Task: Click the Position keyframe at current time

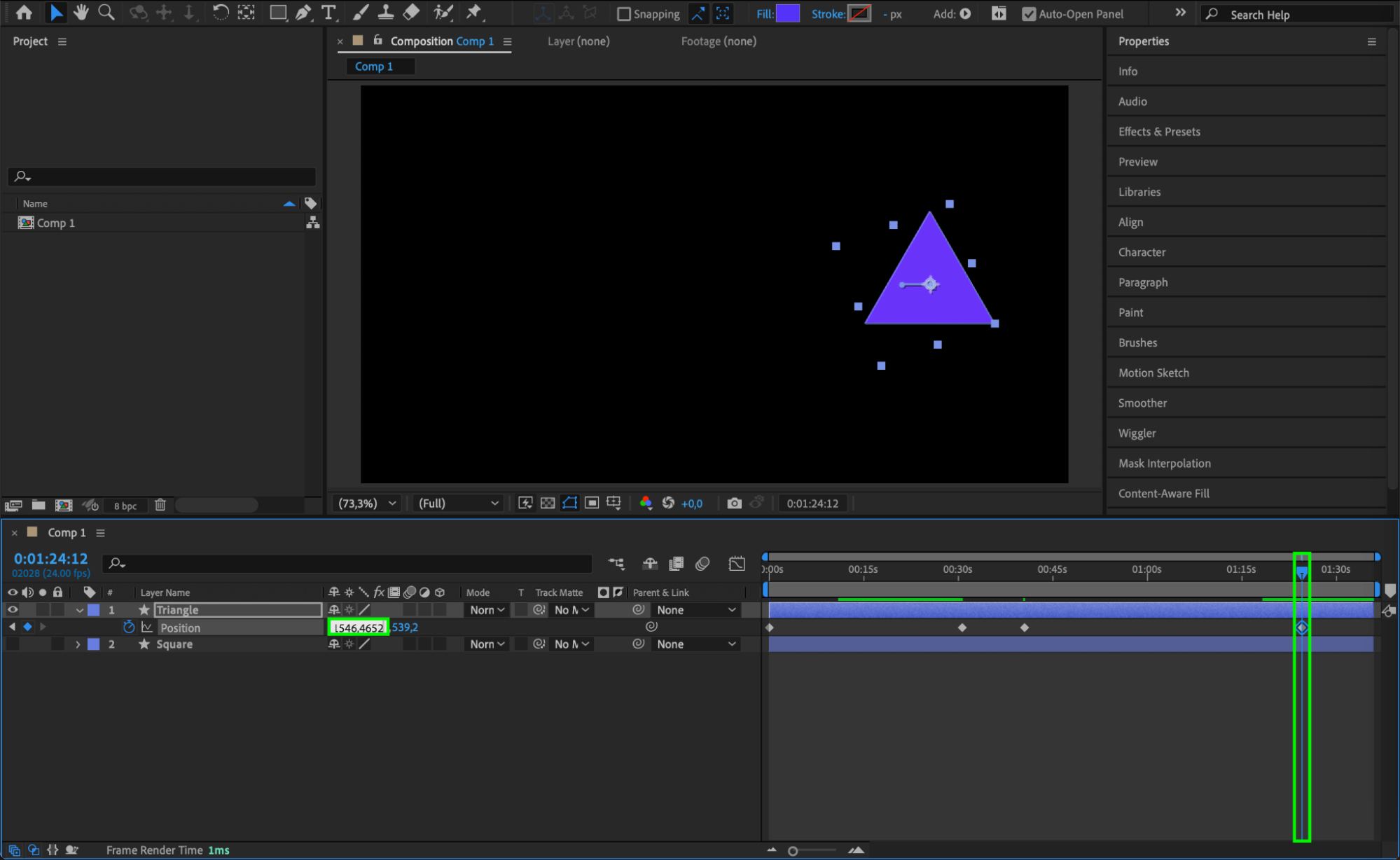Action: (x=1301, y=627)
